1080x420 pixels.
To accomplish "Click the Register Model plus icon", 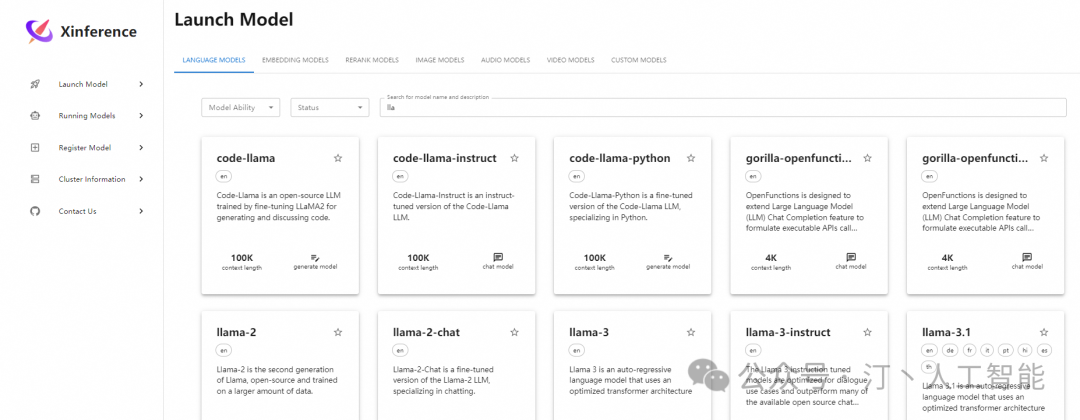I will tap(35, 147).
